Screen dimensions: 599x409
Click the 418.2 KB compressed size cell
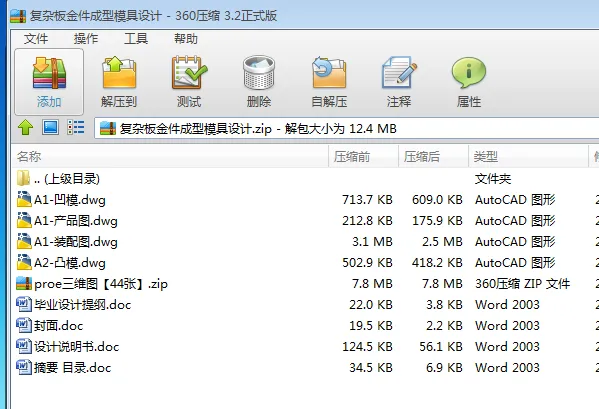click(x=437, y=263)
